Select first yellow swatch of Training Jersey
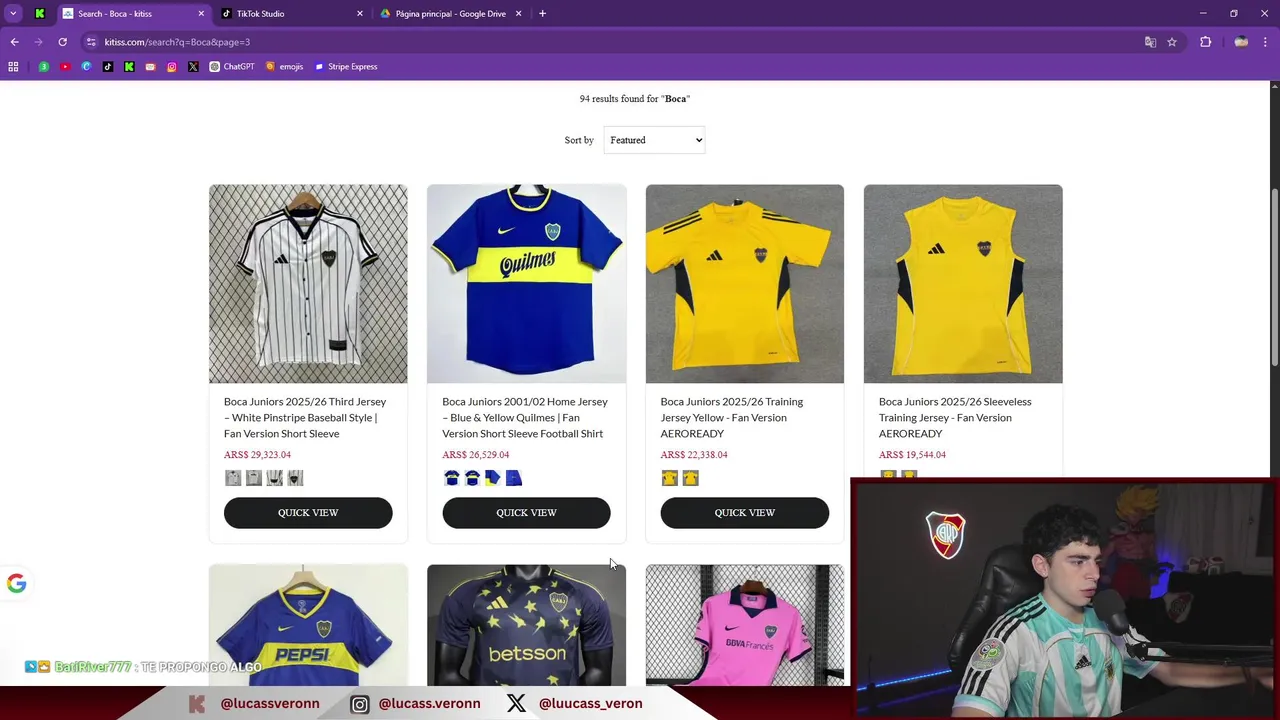This screenshot has height=720, width=1280. coord(669,478)
